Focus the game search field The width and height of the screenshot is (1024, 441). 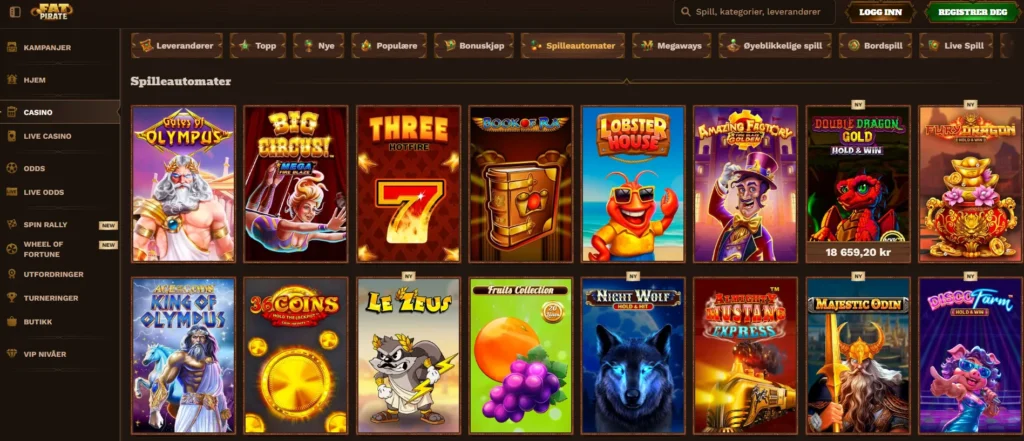(x=754, y=12)
